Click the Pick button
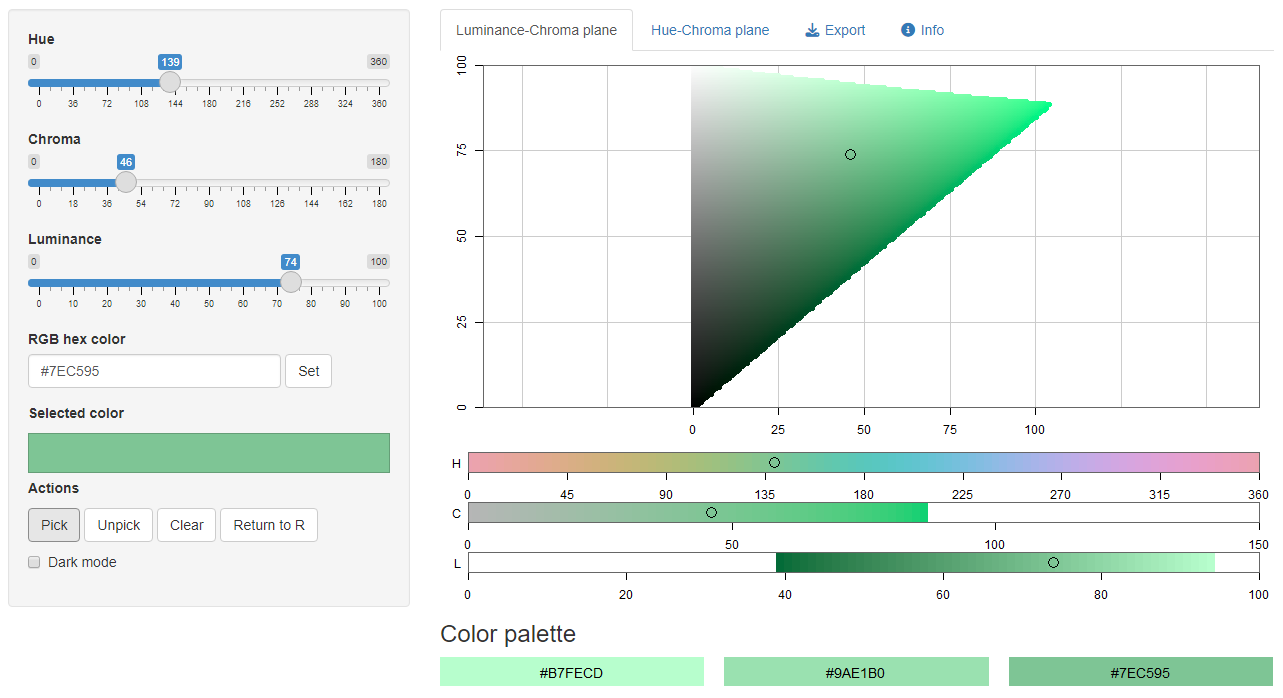Viewport: 1283px width, 698px height. (54, 525)
